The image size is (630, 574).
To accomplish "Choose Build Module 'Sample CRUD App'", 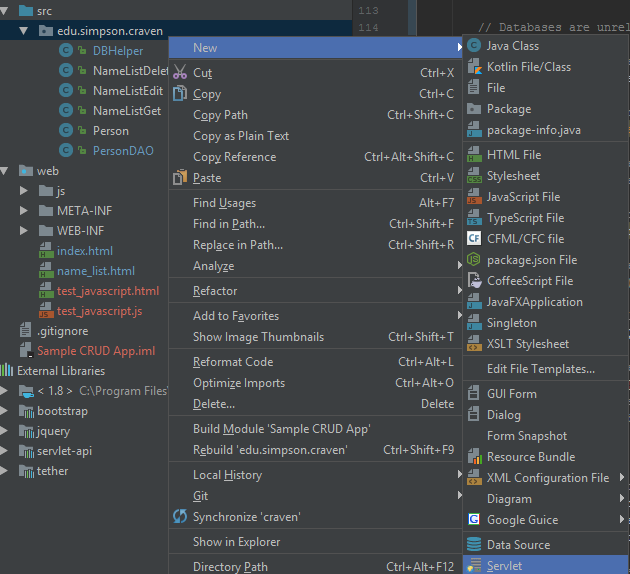I will coord(315,429).
